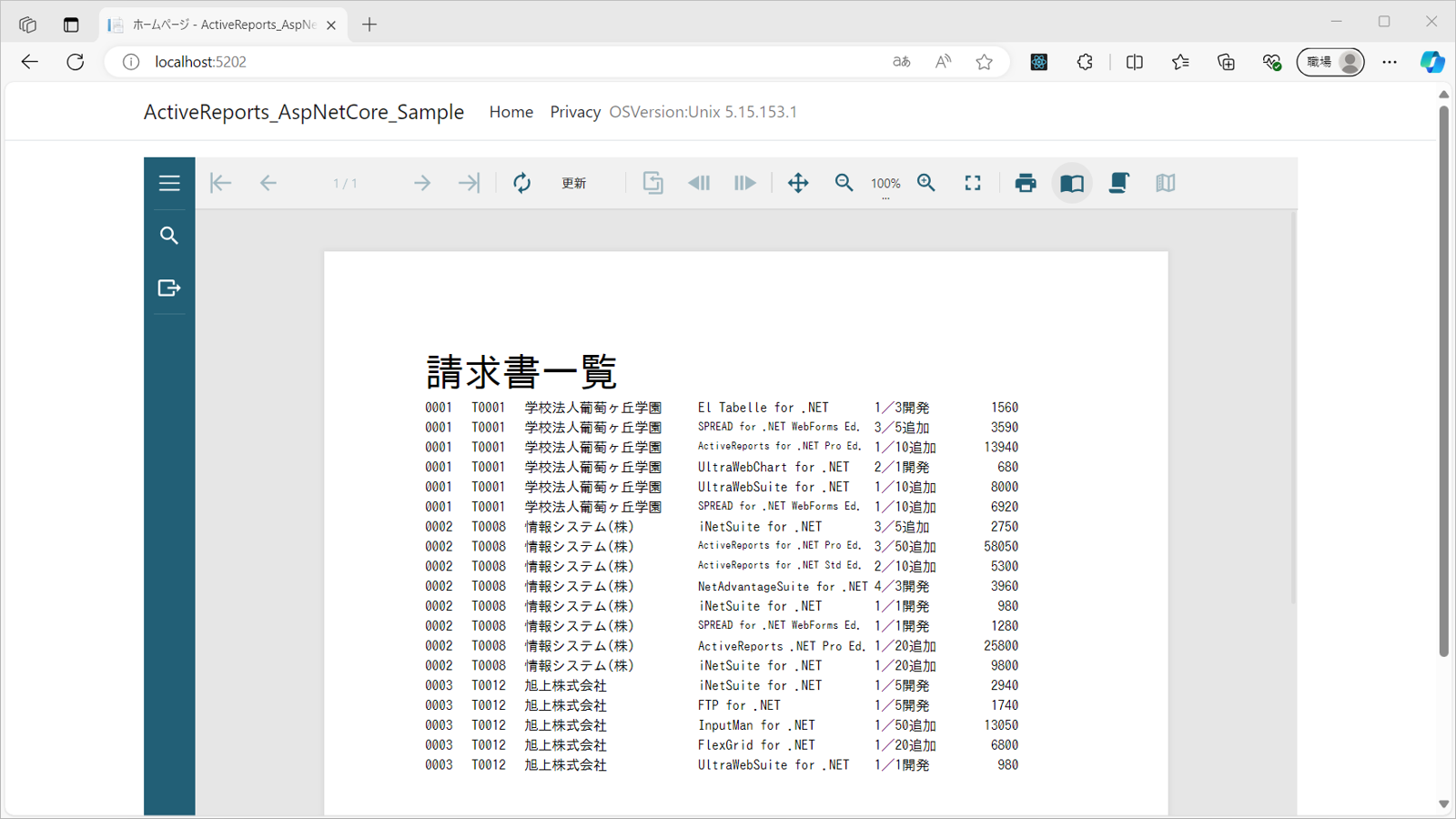Switch to galley mode view

1166,183
